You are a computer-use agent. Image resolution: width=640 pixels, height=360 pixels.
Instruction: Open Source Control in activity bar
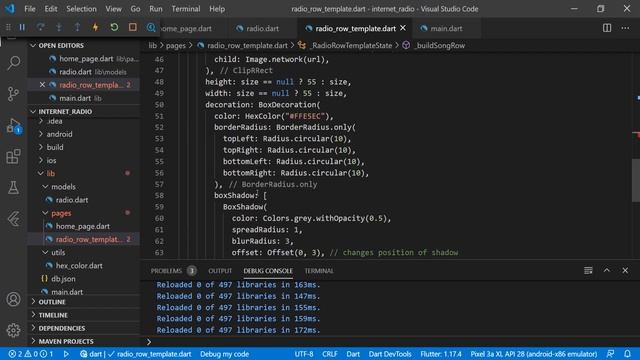coord(13,94)
